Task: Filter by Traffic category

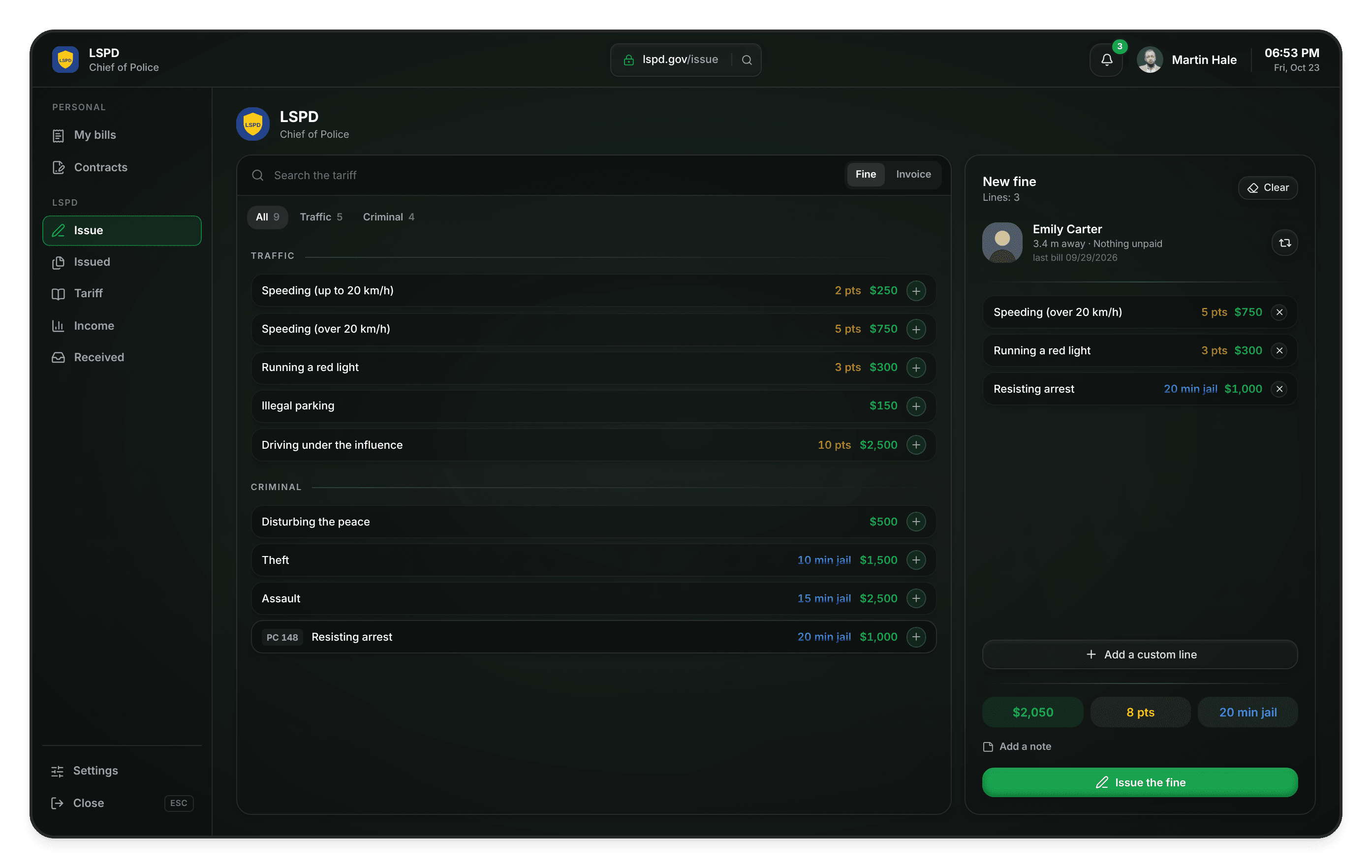Action: (x=321, y=217)
